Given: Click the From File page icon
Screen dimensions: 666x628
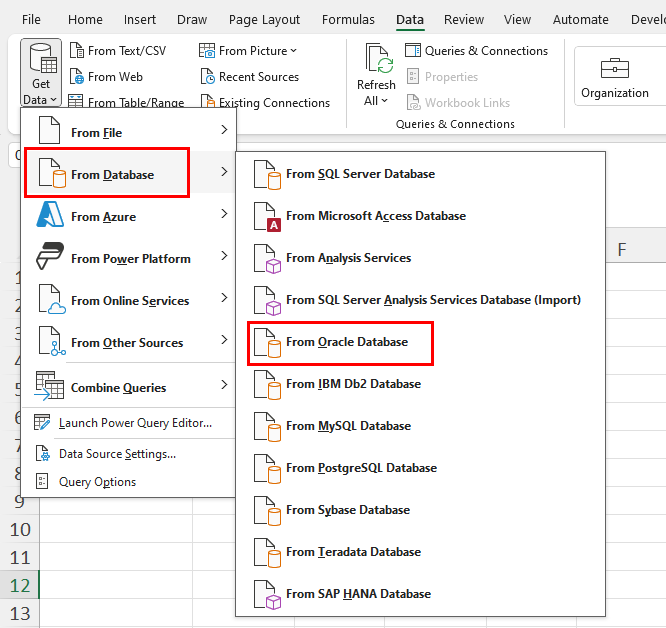Looking at the screenshot, I should click(x=49, y=130).
